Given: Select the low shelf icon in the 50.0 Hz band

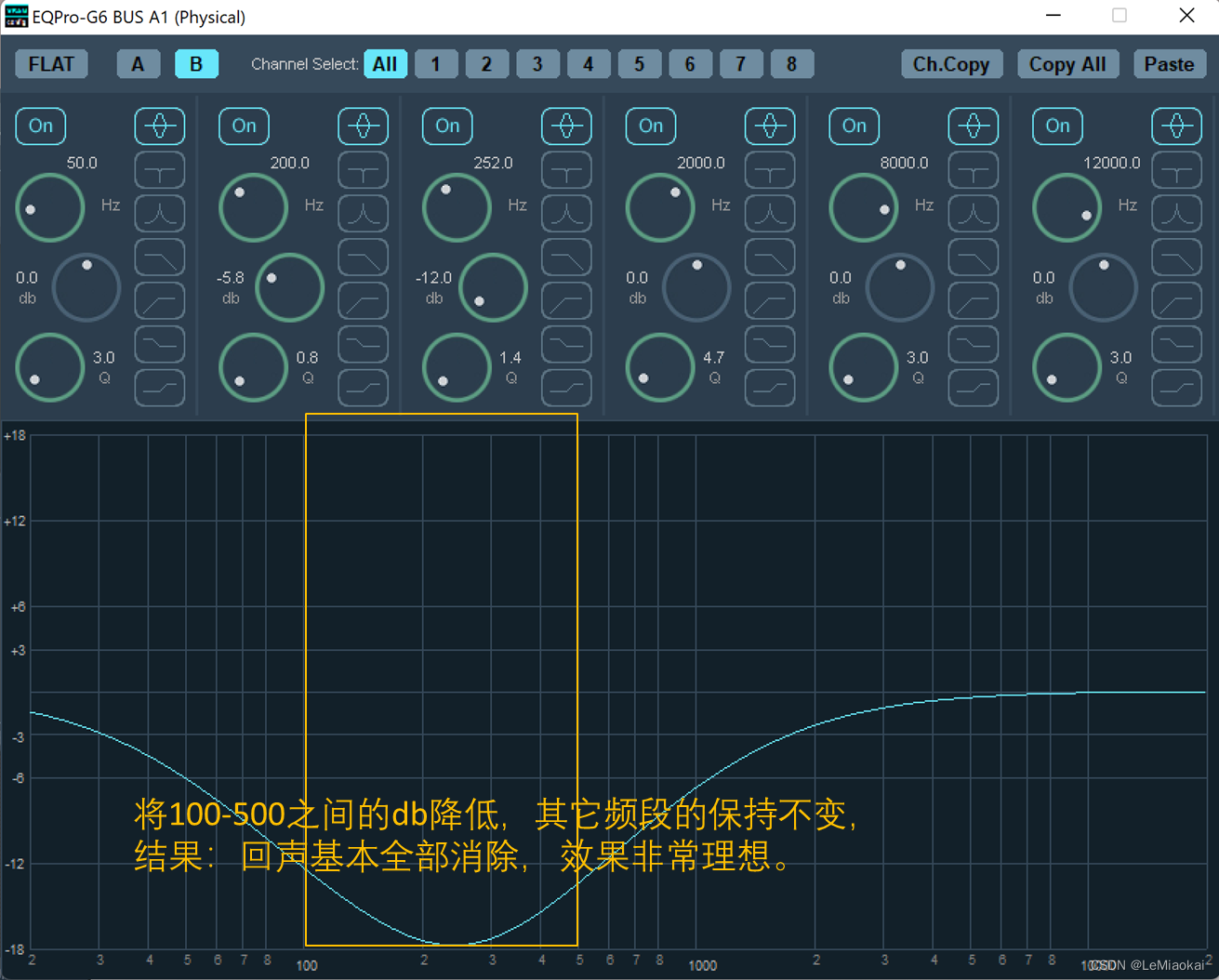Looking at the screenshot, I should (160, 344).
